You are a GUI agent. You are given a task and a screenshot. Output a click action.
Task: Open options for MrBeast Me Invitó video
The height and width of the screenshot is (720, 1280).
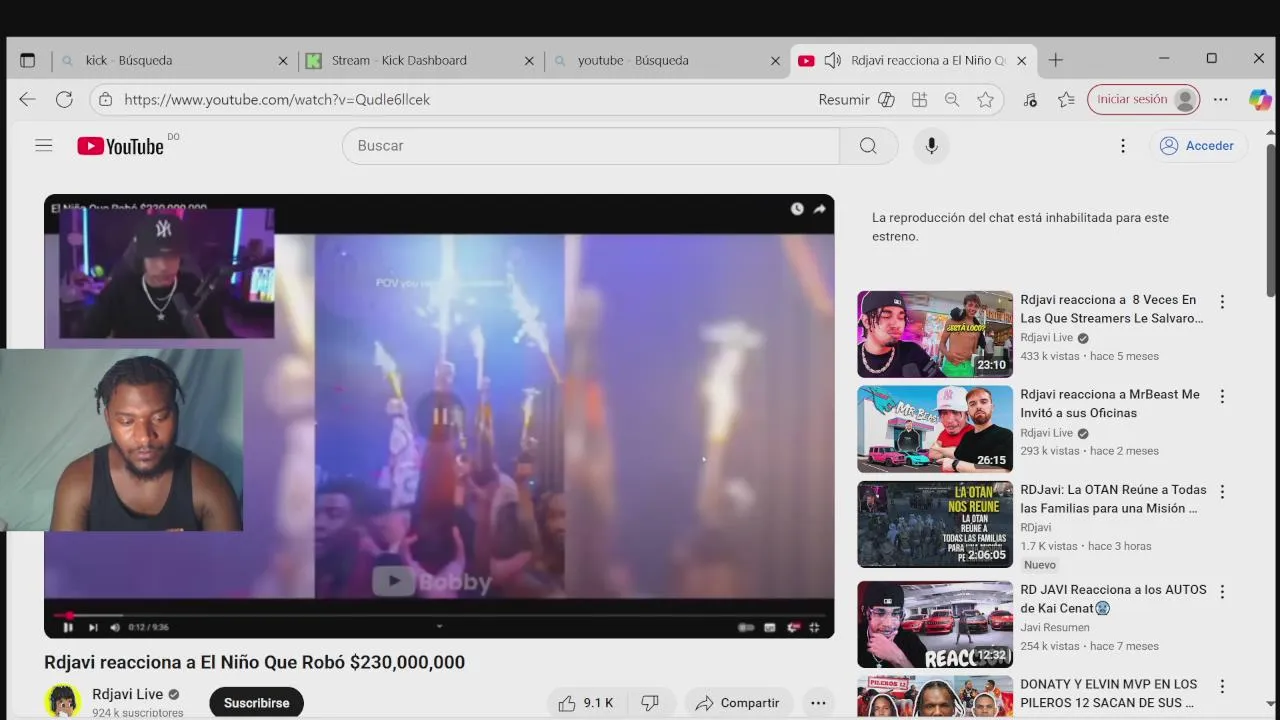click(x=1222, y=396)
